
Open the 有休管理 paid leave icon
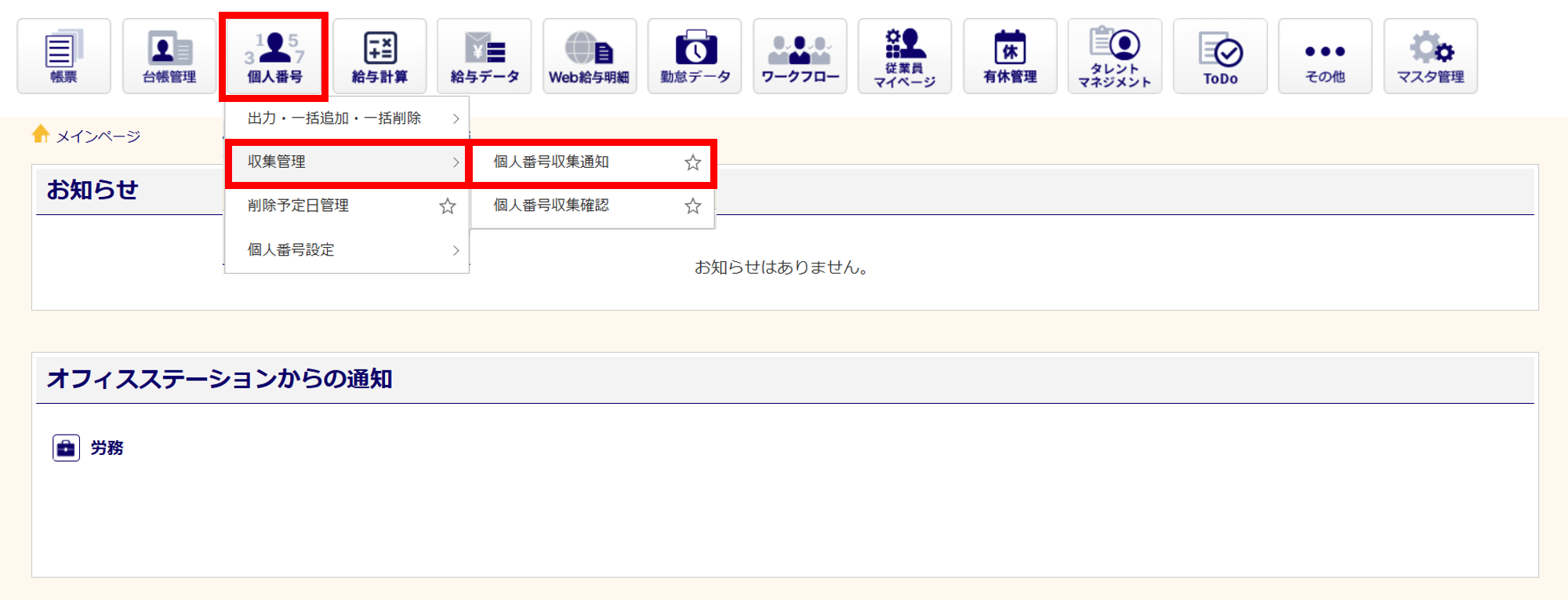(1010, 56)
